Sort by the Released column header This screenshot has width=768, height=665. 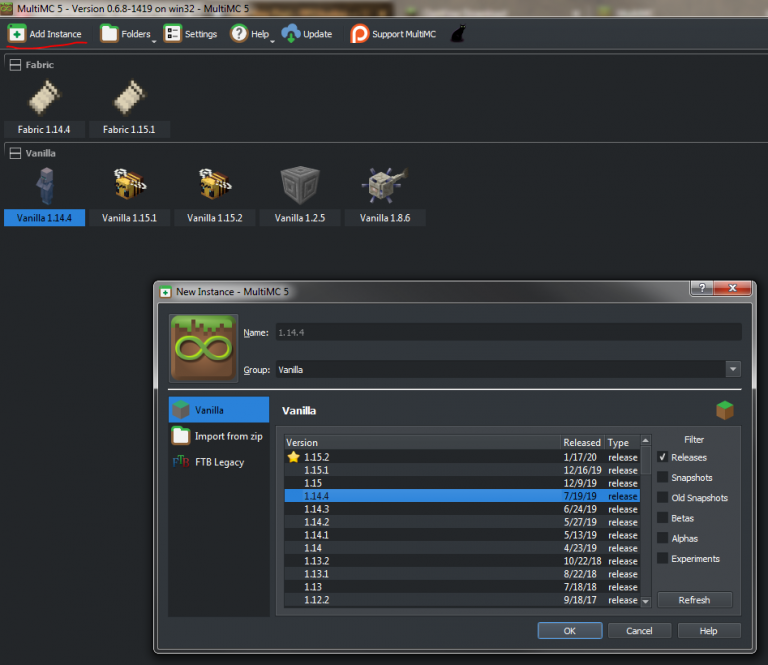(x=582, y=442)
